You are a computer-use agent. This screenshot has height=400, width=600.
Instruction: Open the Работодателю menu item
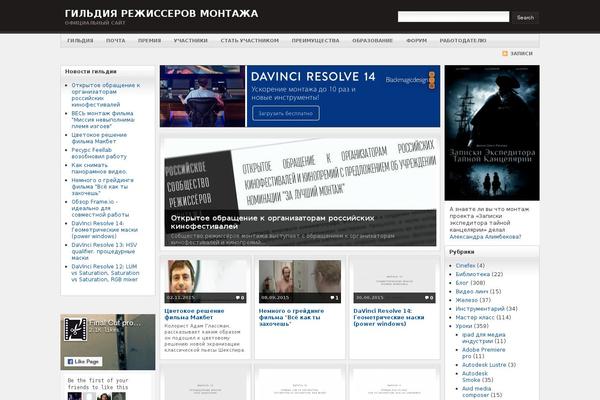pyautogui.click(x=463, y=41)
